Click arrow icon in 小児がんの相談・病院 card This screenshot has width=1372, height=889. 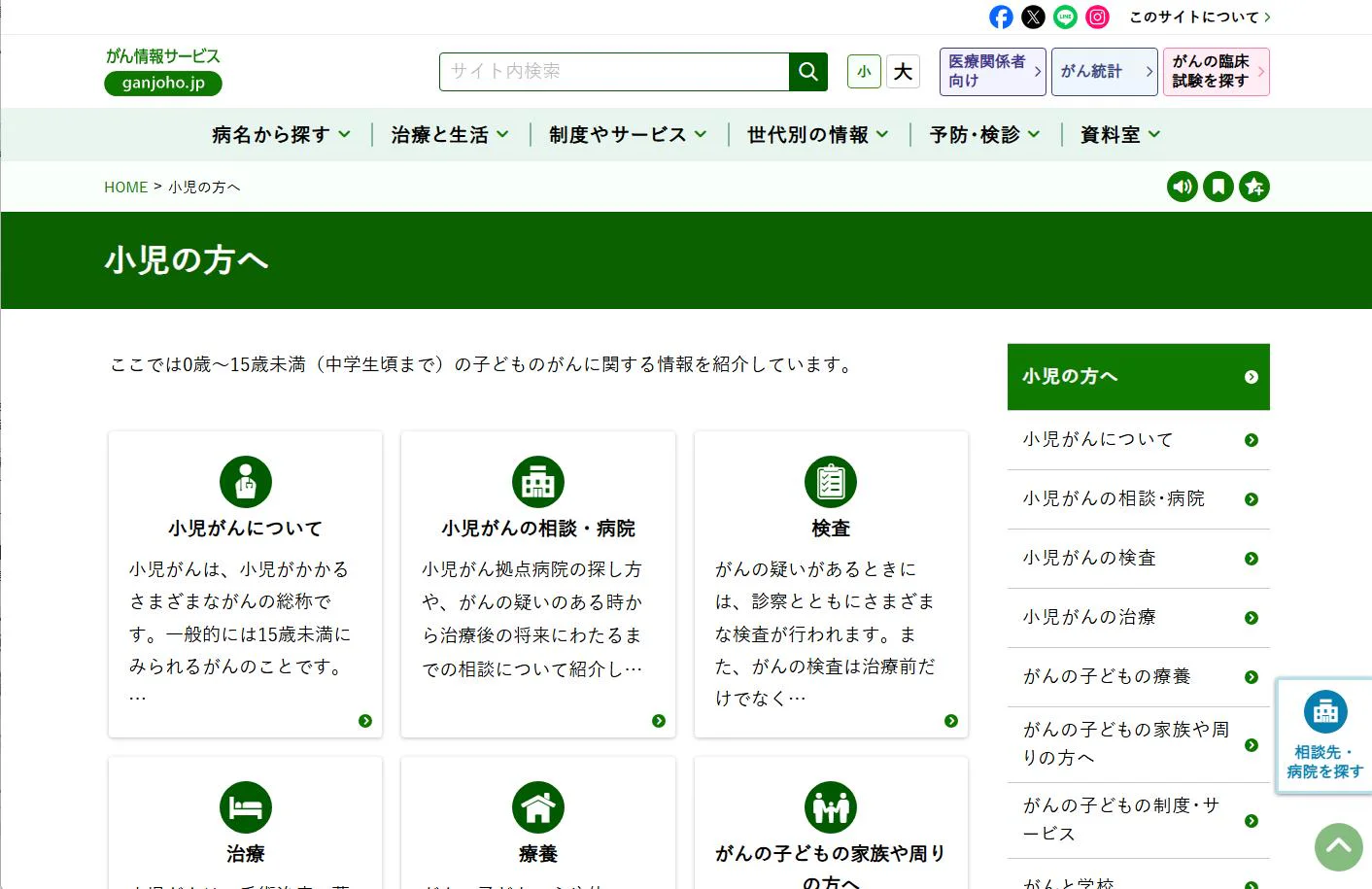pos(659,721)
